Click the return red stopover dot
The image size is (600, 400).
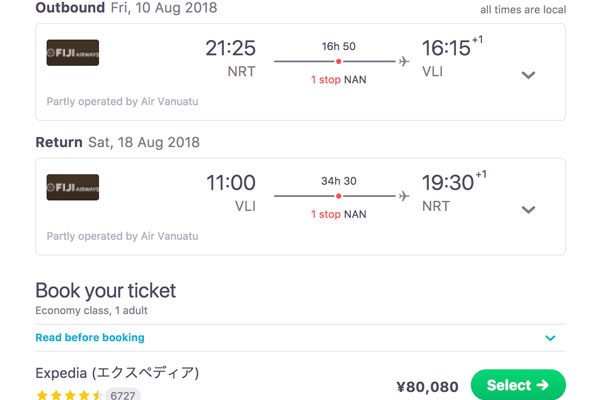pyautogui.click(x=339, y=196)
